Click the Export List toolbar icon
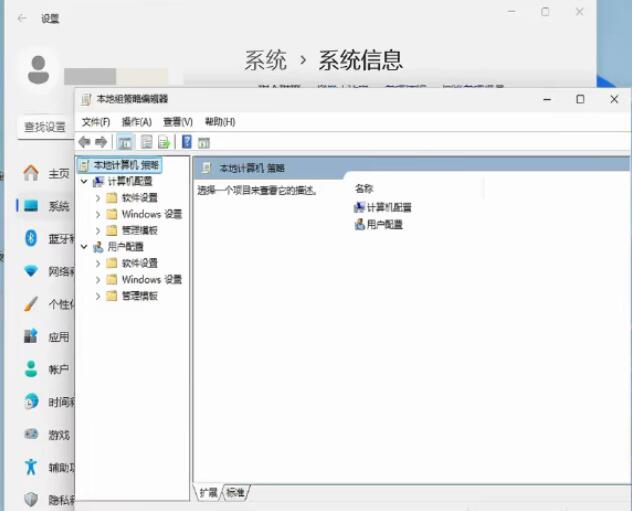This screenshot has width=632, height=511. [164, 142]
